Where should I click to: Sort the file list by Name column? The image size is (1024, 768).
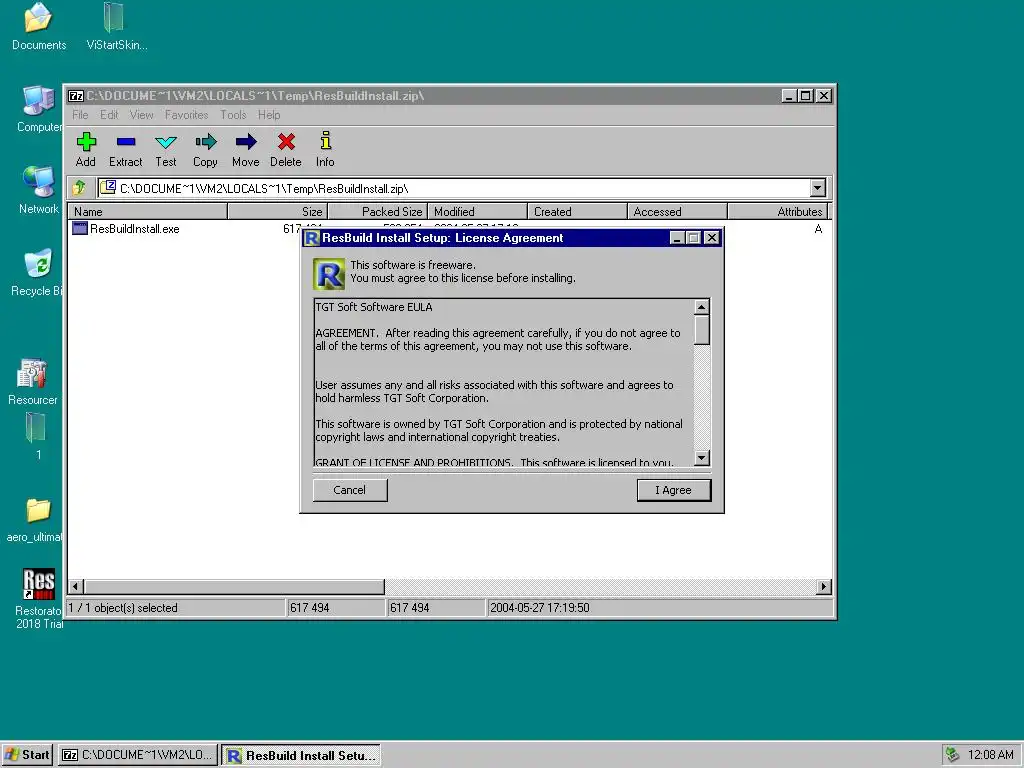pyautogui.click(x=148, y=212)
